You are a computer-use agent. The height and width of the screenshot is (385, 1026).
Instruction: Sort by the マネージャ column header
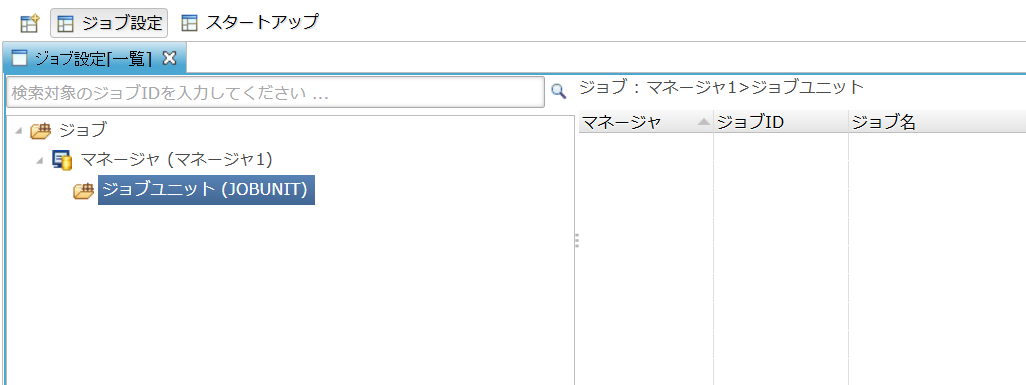click(645, 122)
